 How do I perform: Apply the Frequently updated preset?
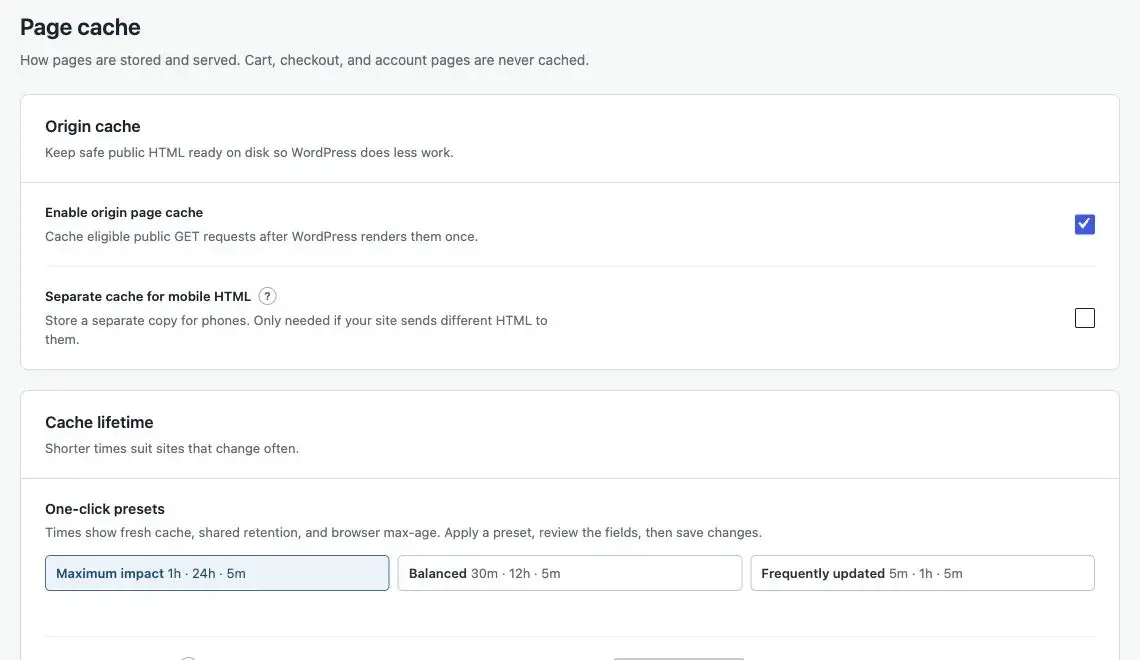tap(922, 573)
